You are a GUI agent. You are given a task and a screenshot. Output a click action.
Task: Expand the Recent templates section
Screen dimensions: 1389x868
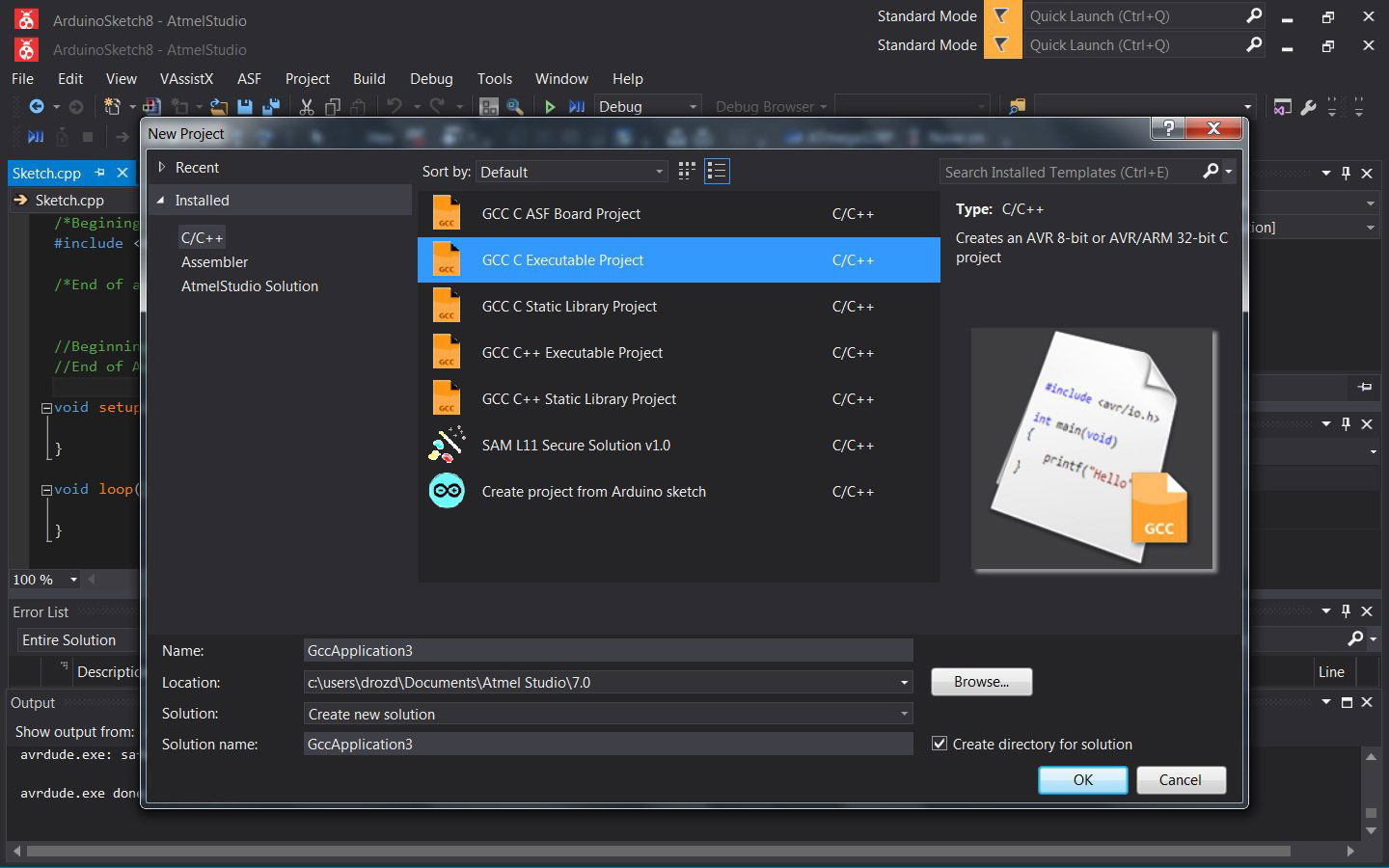(162, 167)
